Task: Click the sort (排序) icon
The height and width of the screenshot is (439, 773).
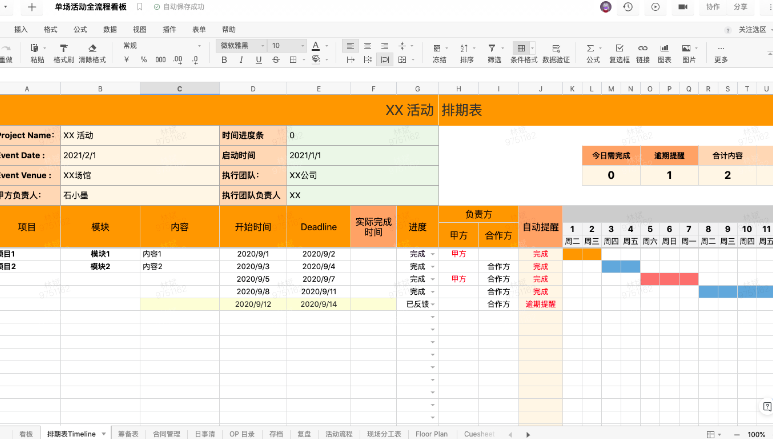Action: (464, 48)
